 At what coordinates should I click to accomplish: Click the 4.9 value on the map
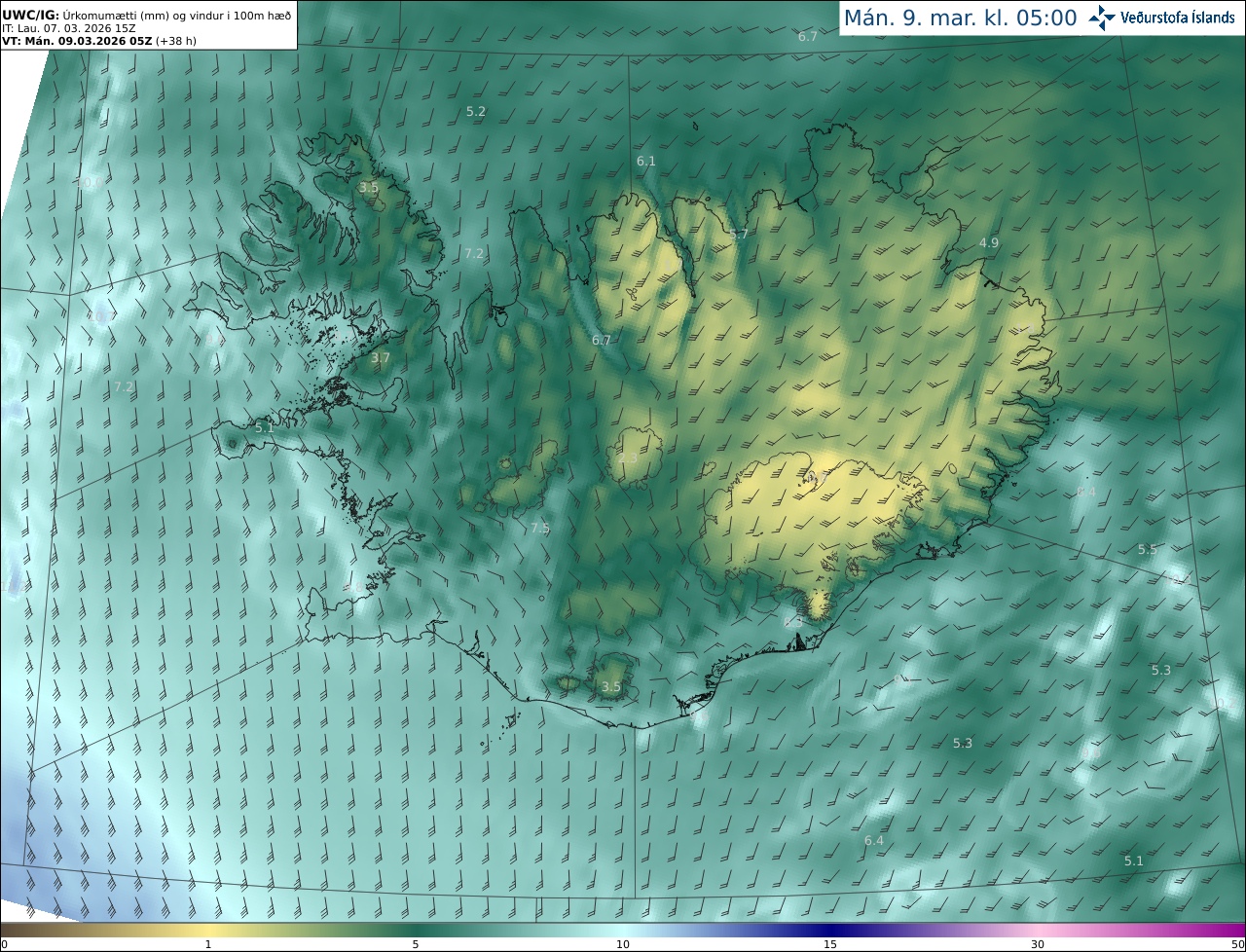989,242
